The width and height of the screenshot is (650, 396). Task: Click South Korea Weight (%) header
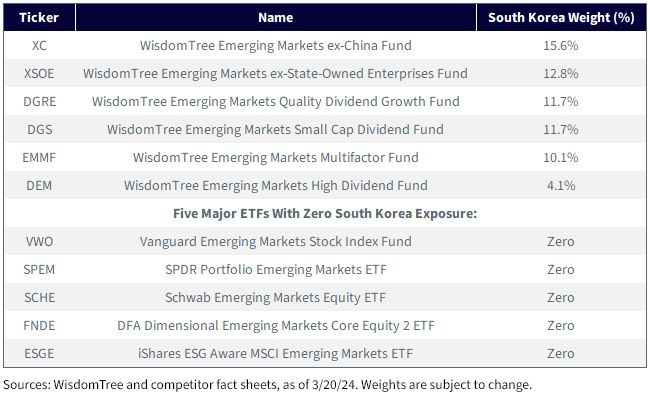(561, 17)
